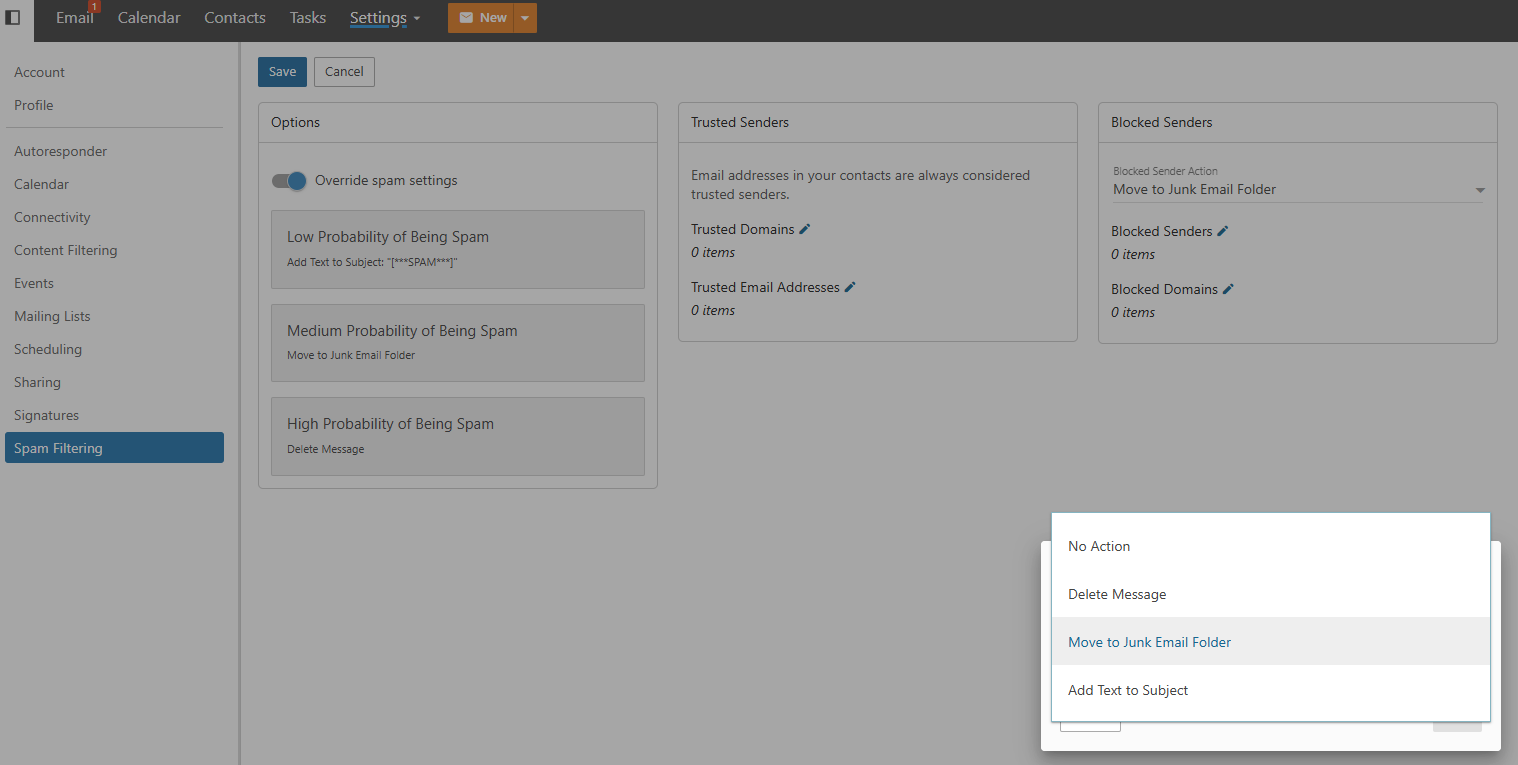Screen dimensions: 1518x765
Task: Toggle Override spam settings switch
Action: click(x=289, y=181)
